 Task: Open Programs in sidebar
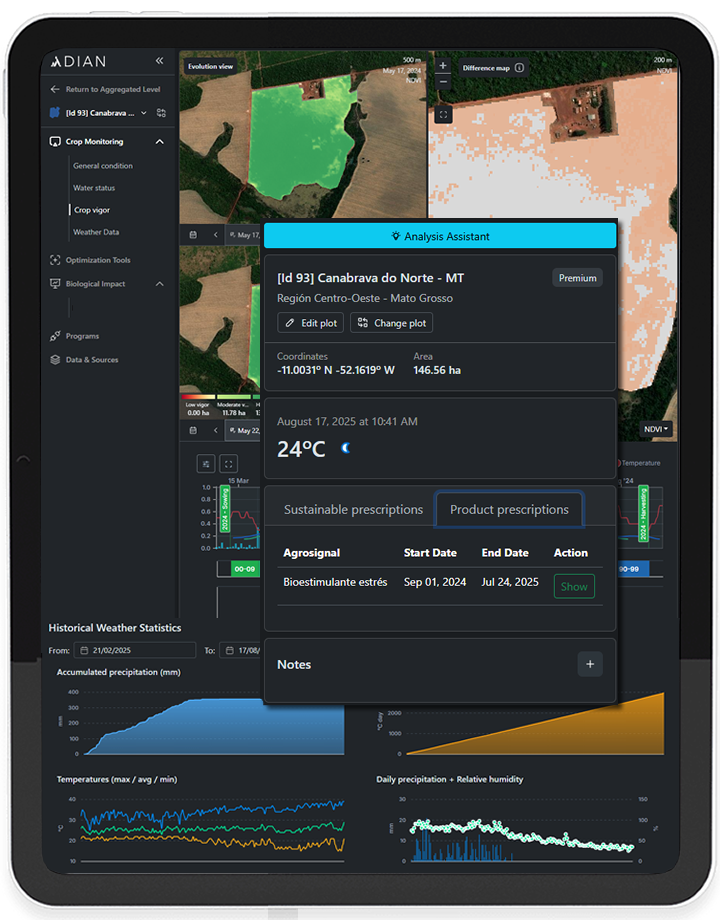pos(82,336)
